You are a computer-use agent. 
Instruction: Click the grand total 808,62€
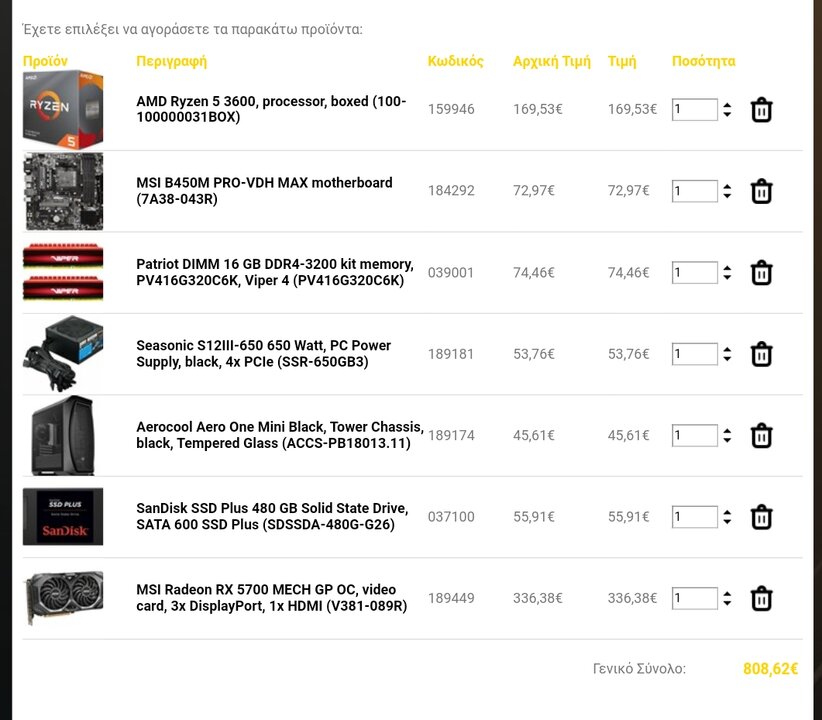point(771,669)
